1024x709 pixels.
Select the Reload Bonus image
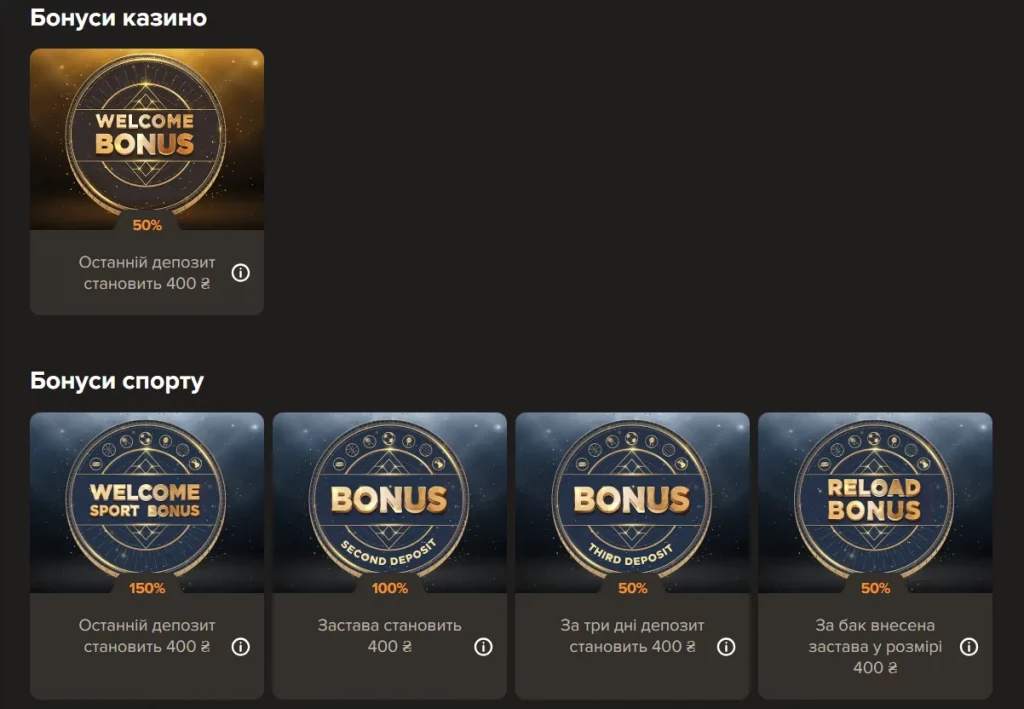coord(876,502)
